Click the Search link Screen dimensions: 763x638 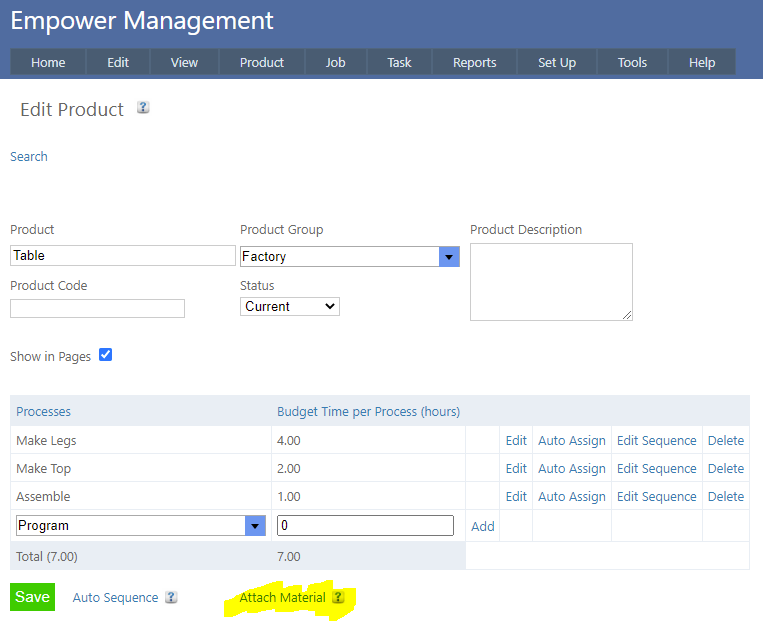pos(29,156)
